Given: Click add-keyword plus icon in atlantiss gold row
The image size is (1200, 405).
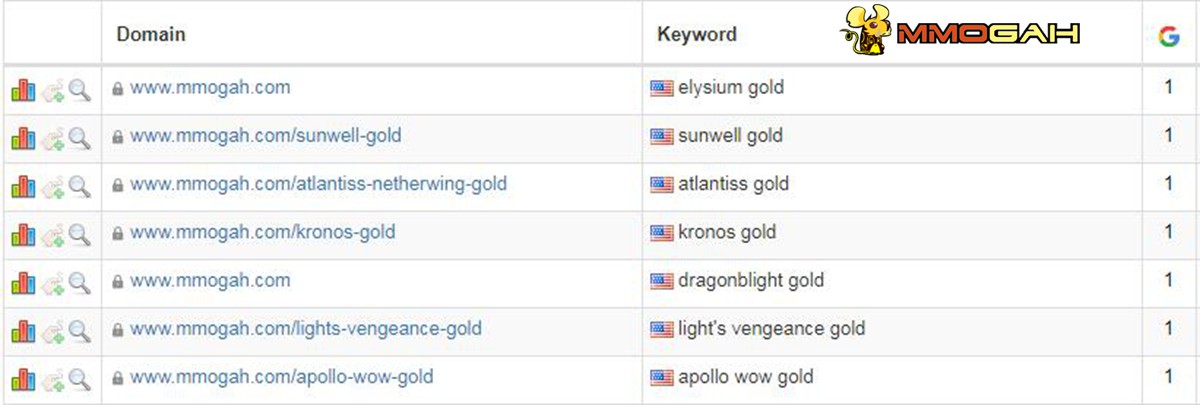Looking at the screenshot, I should [x=52, y=186].
